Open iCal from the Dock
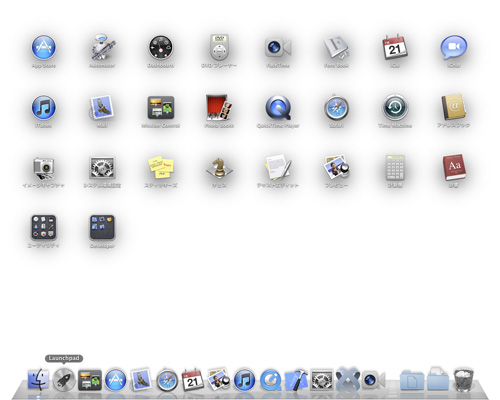 click(x=193, y=379)
